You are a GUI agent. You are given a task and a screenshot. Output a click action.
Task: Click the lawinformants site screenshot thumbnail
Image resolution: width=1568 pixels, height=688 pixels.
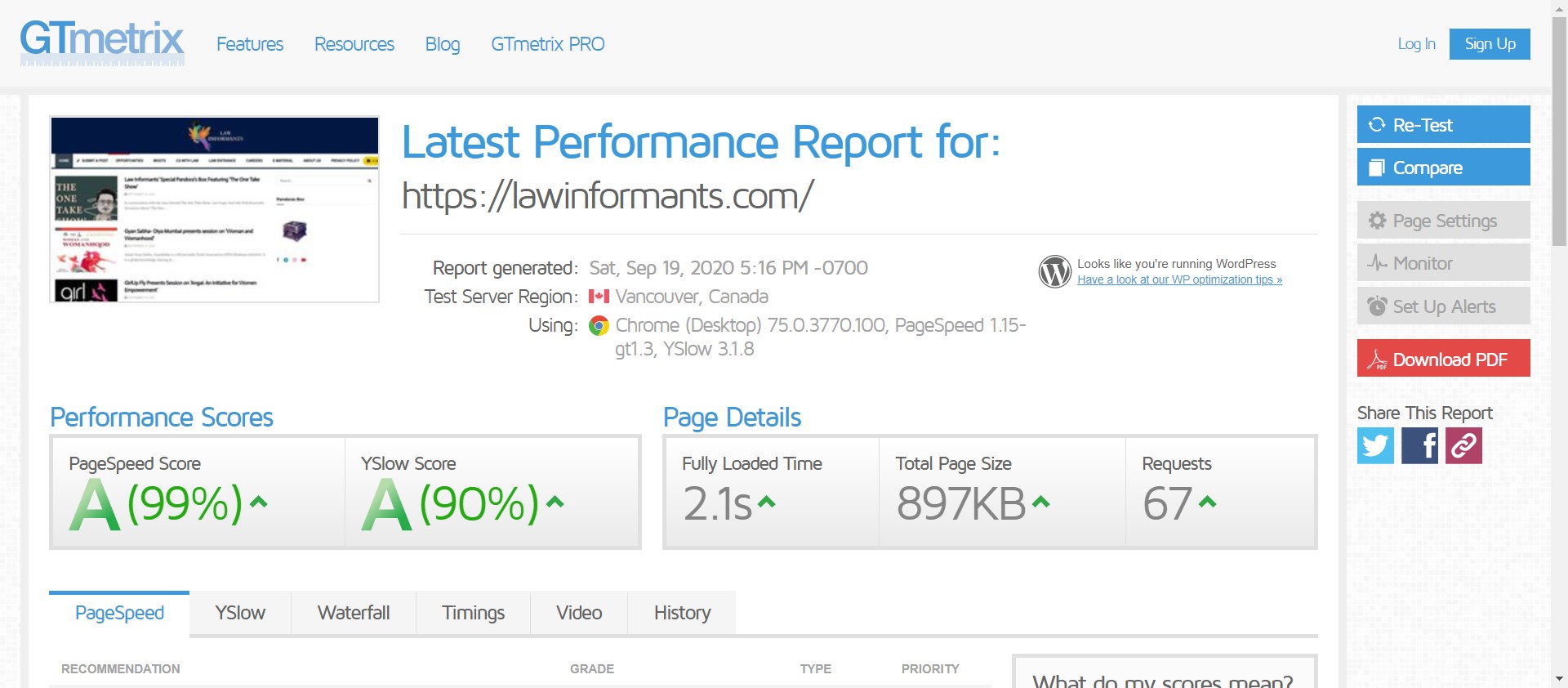pos(215,210)
